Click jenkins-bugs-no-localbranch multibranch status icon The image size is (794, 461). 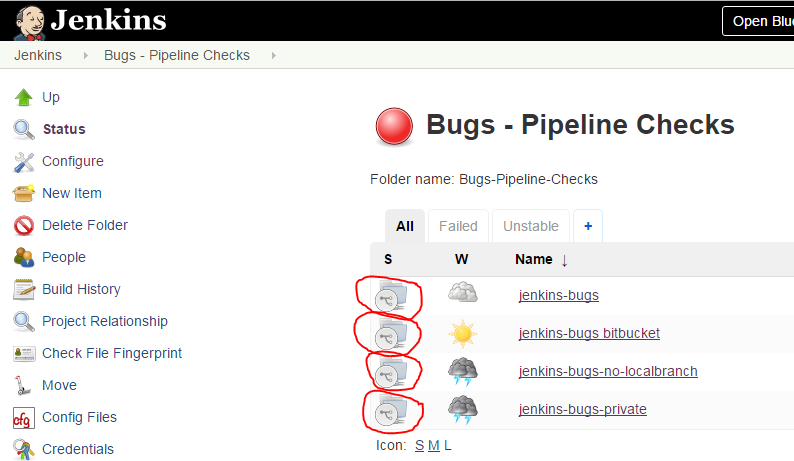(391, 372)
